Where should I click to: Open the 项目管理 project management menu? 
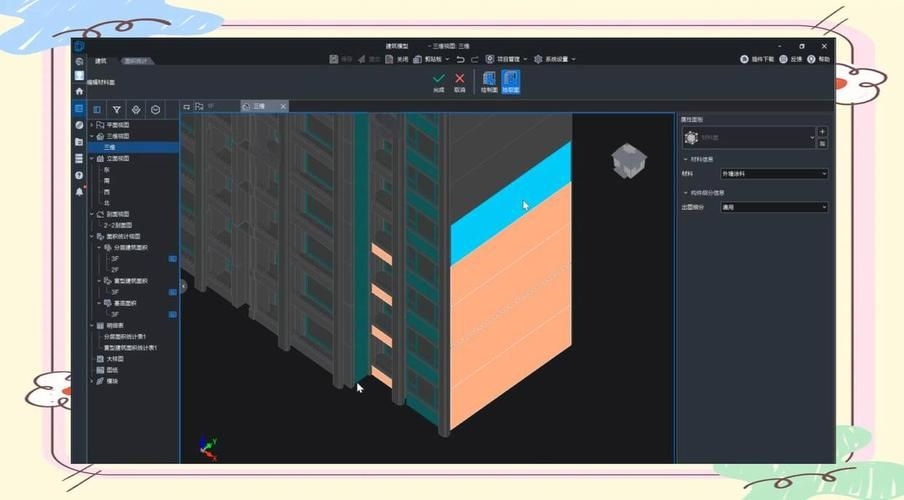coord(515,59)
